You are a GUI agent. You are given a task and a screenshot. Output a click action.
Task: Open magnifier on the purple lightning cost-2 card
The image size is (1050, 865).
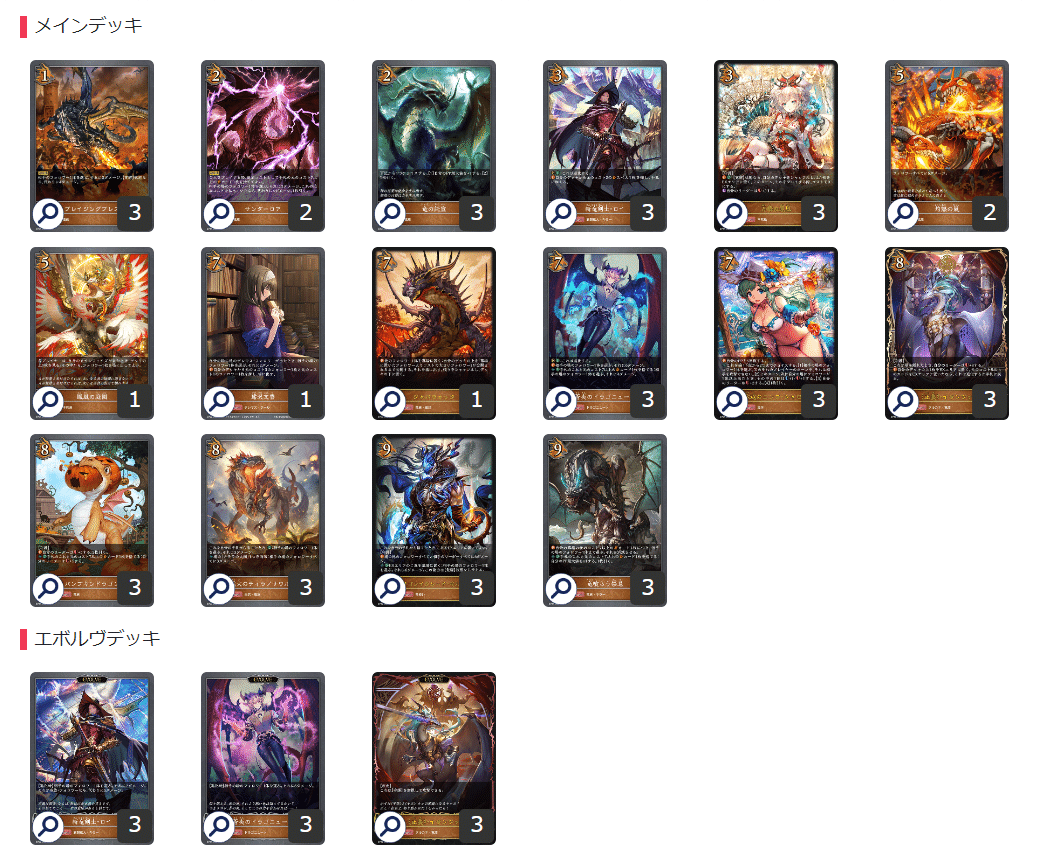(x=219, y=214)
